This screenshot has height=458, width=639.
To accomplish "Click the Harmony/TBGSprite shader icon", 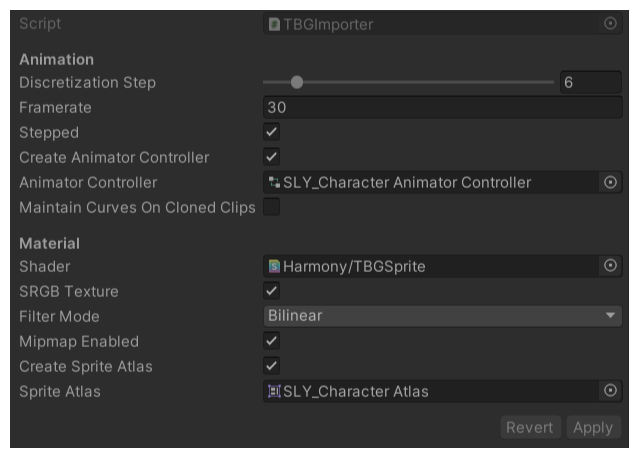I will click(x=274, y=266).
